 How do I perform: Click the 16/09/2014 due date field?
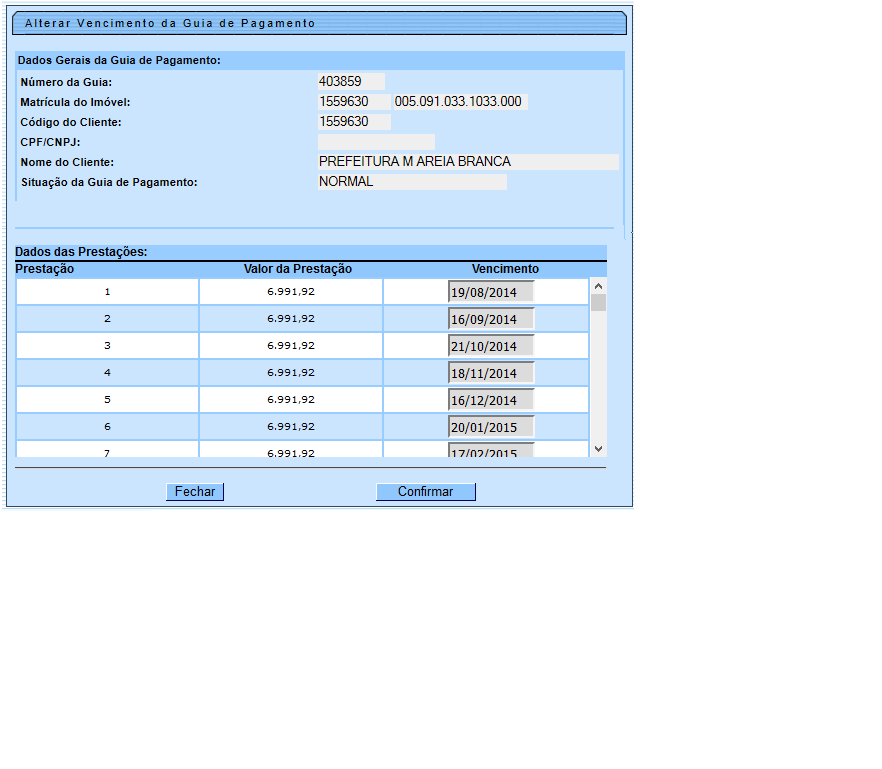491,319
